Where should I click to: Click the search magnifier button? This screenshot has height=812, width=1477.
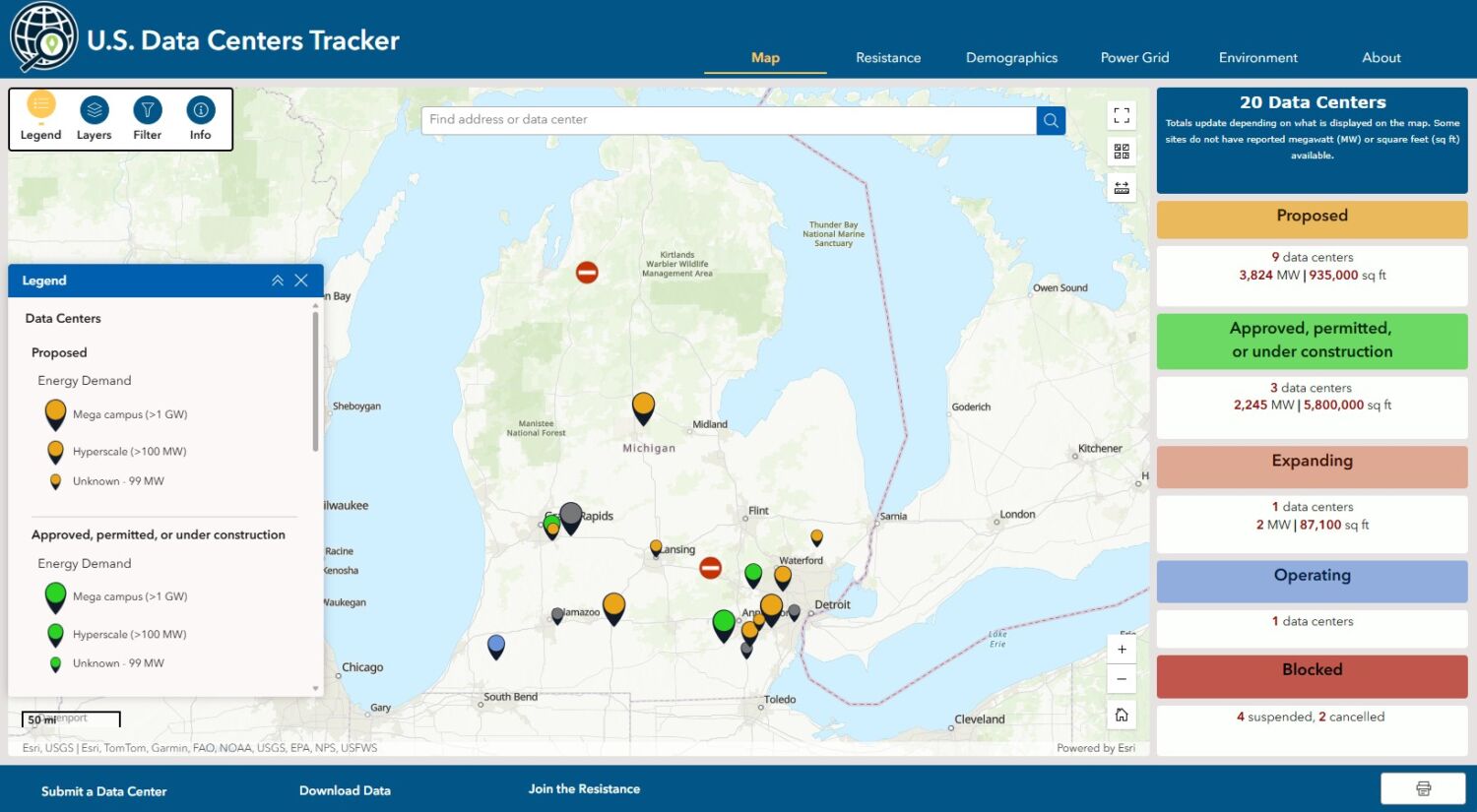(1051, 120)
